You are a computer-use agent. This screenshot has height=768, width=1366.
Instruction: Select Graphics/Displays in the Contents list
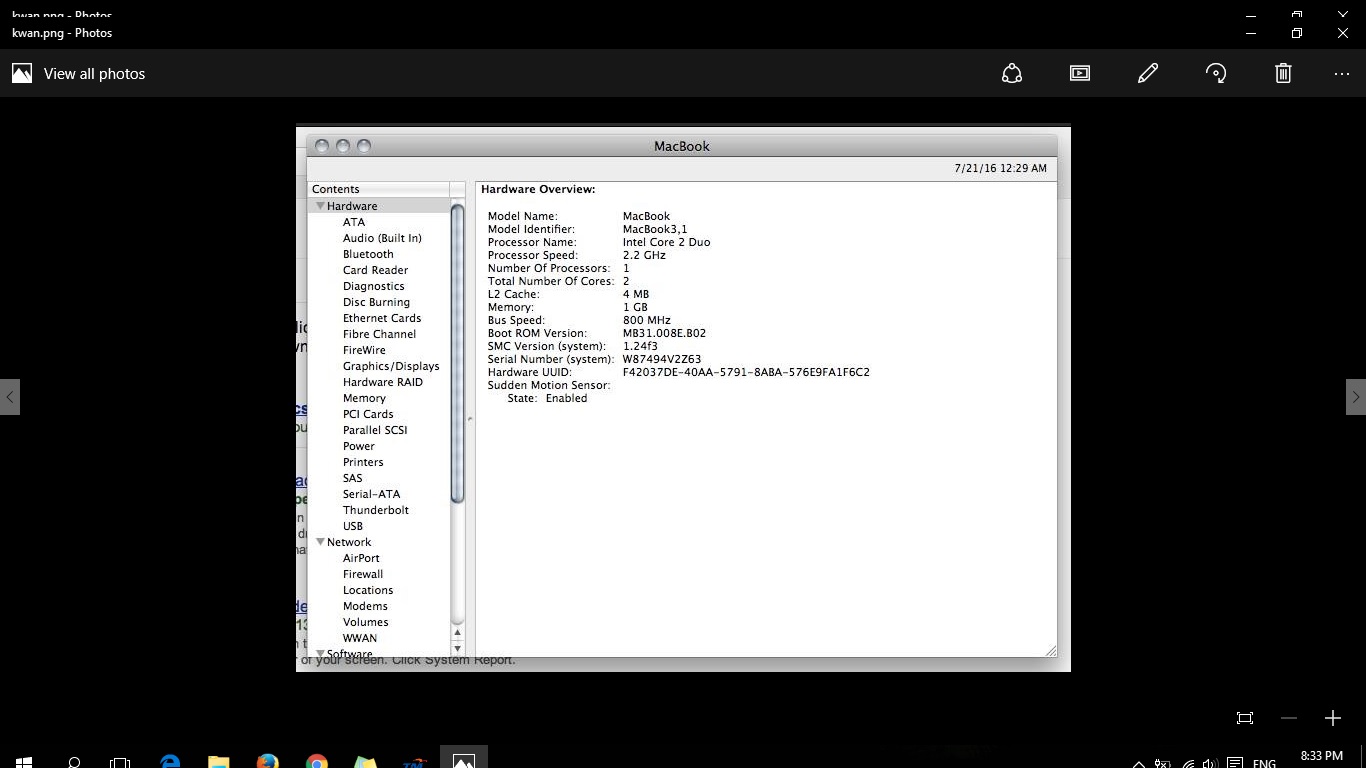[391, 366]
